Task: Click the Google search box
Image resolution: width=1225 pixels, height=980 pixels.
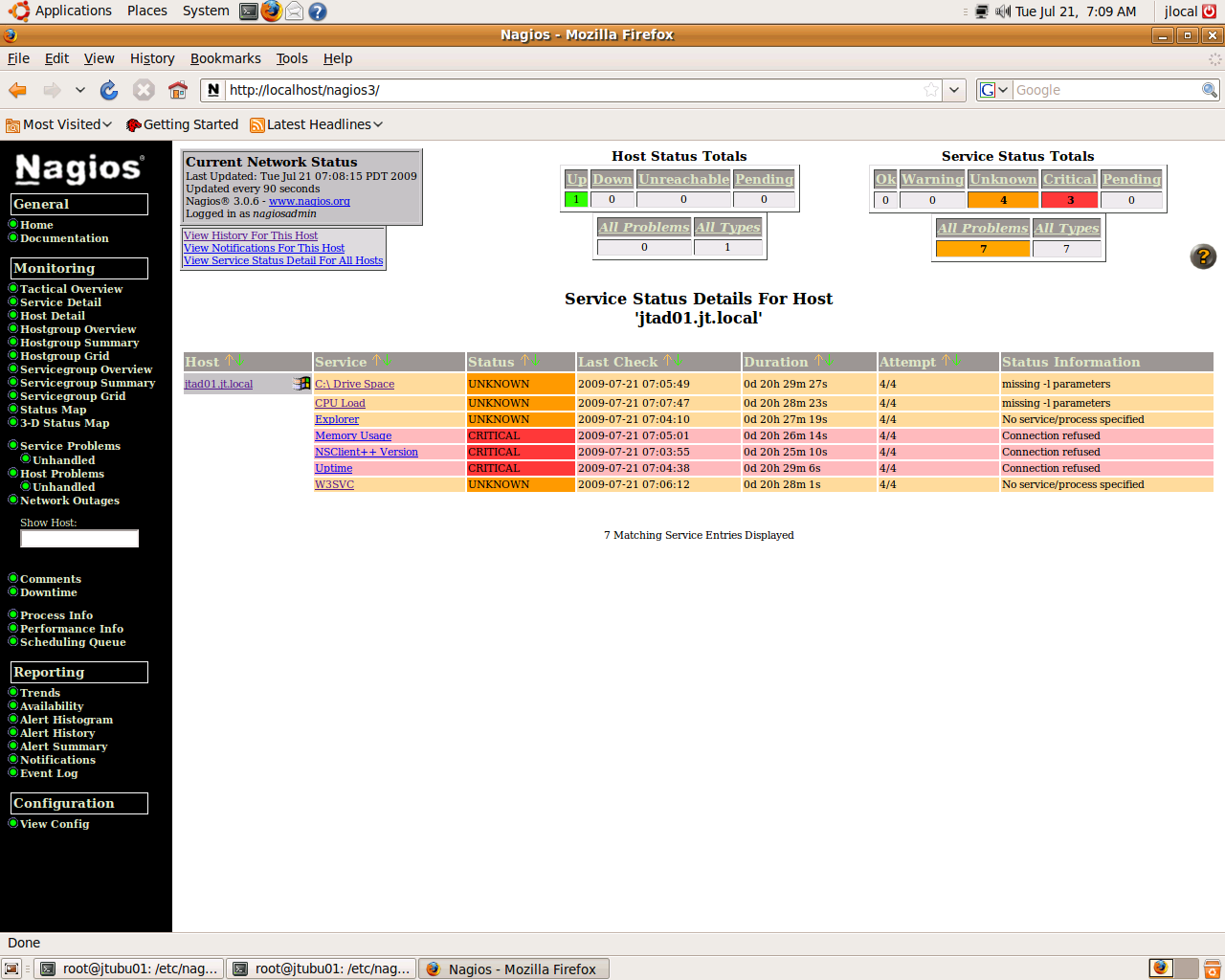Action: (x=1107, y=90)
